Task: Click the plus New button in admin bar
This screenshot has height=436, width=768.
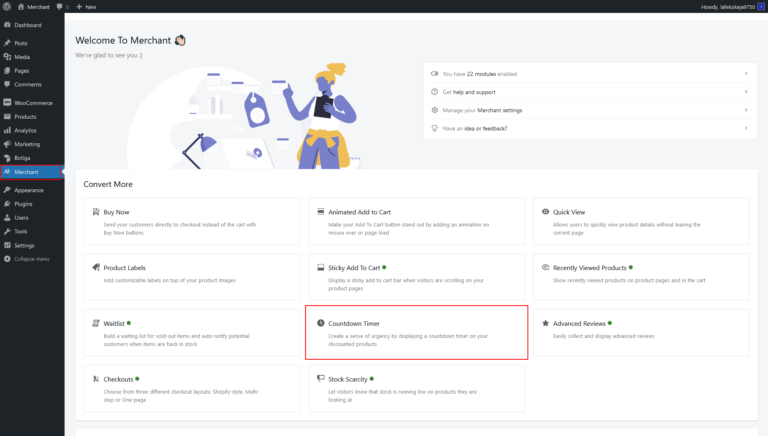Action: (86, 7)
